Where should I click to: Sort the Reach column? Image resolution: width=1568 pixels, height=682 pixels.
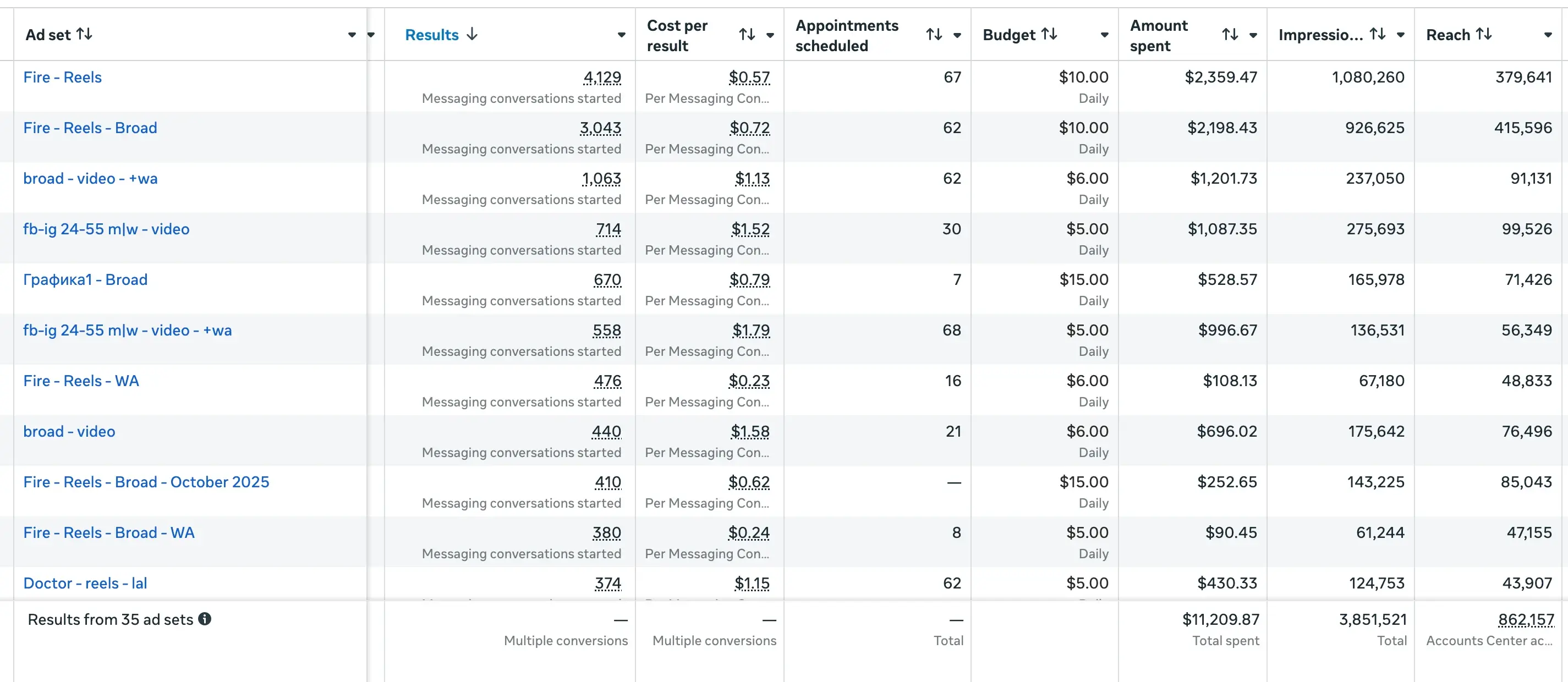(1483, 35)
